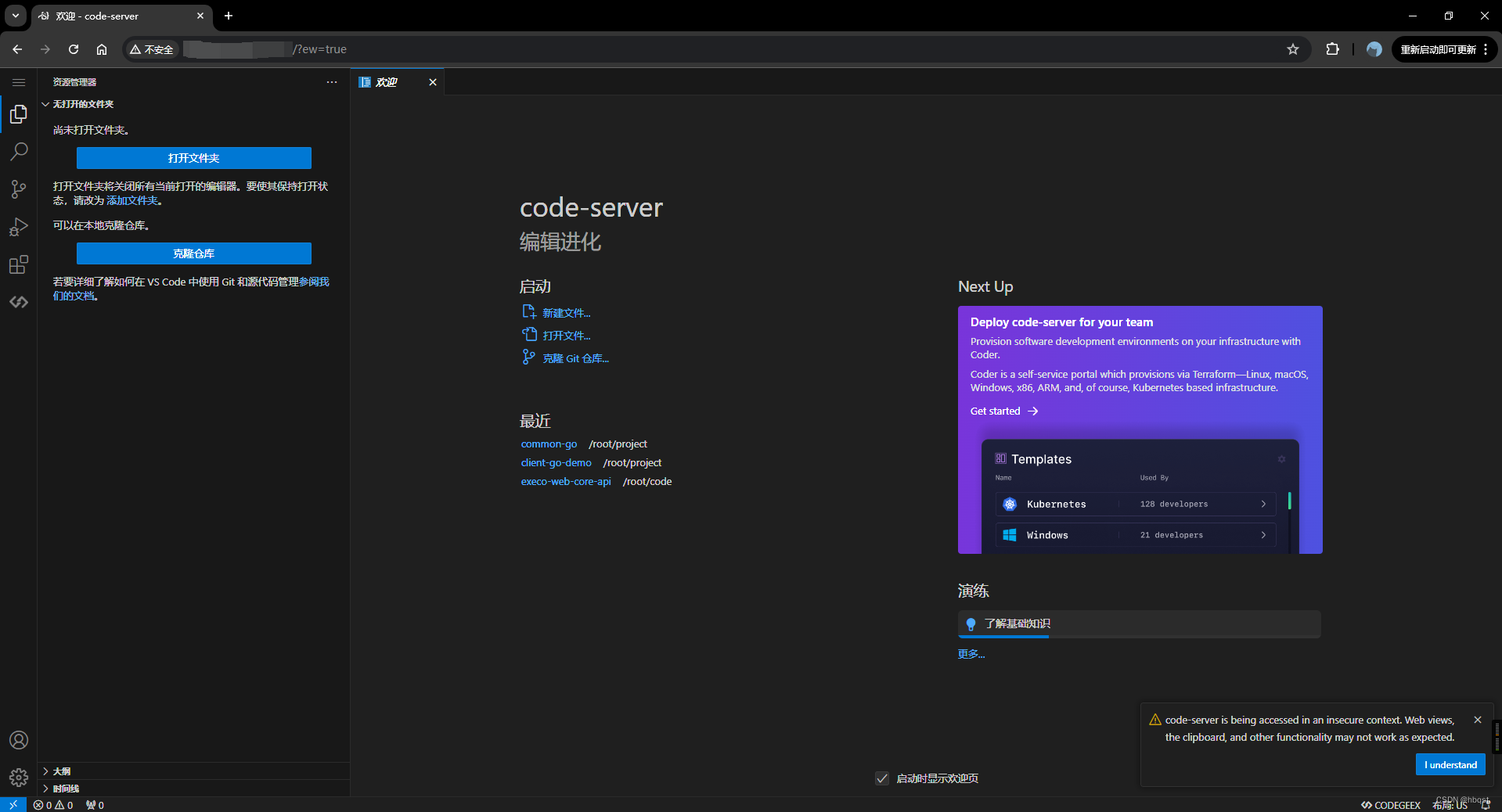
Task: Click I understand button
Action: point(1450,765)
